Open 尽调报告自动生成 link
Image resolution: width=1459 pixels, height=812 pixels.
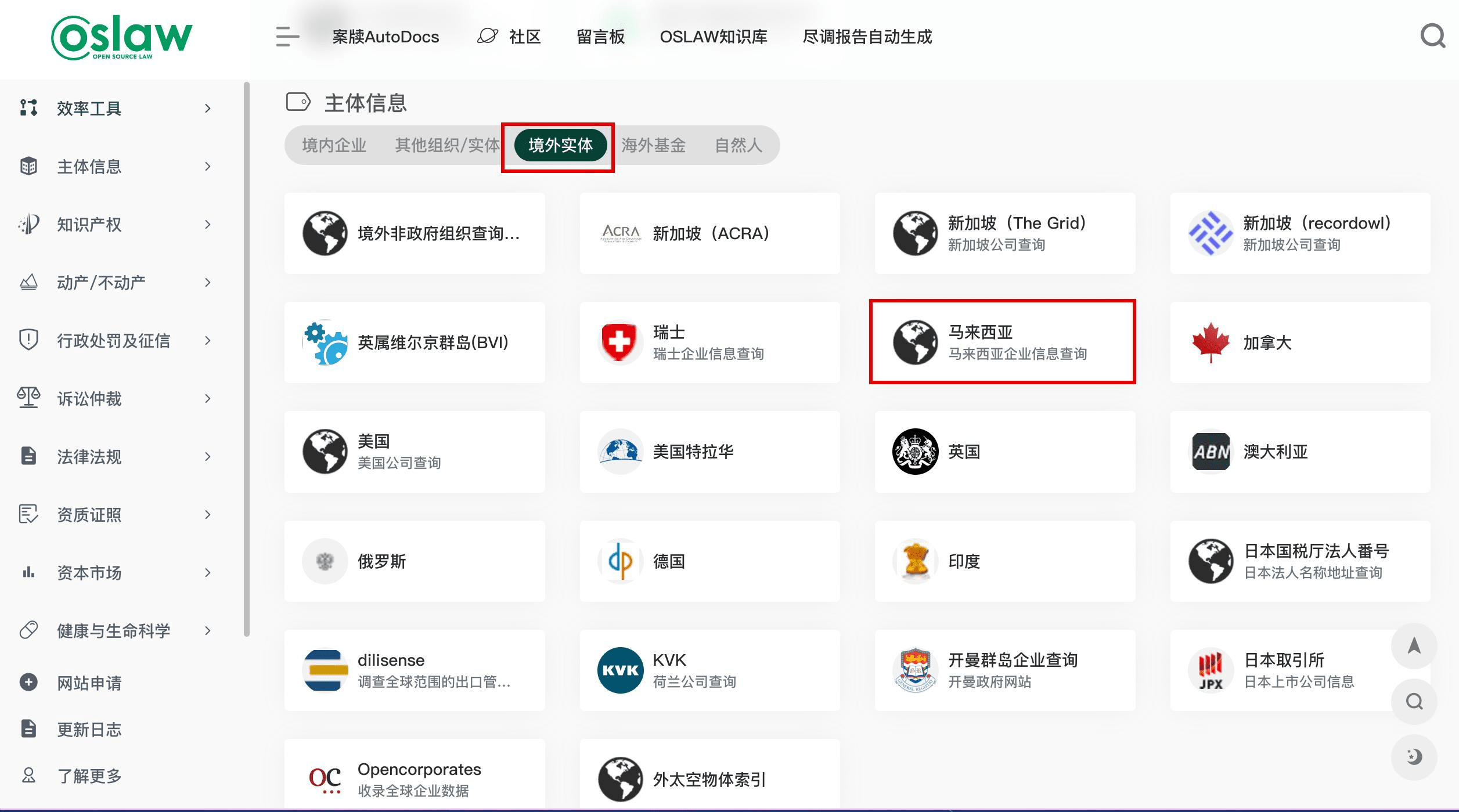click(867, 37)
